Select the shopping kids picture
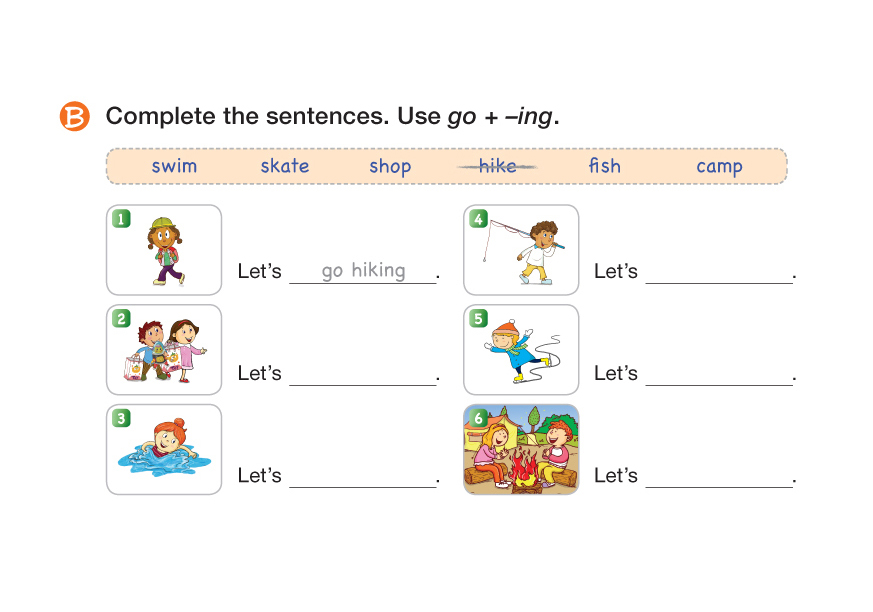 [166, 350]
